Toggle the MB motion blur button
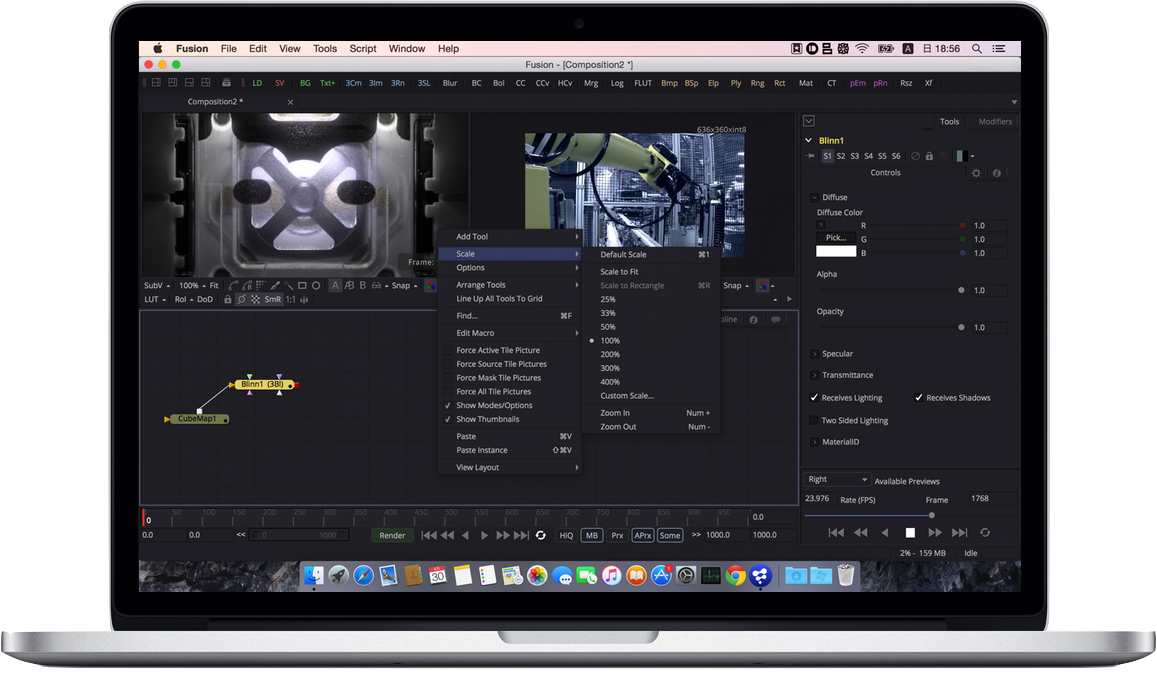The height and width of the screenshot is (677, 1157). click(x=592, y=535)
